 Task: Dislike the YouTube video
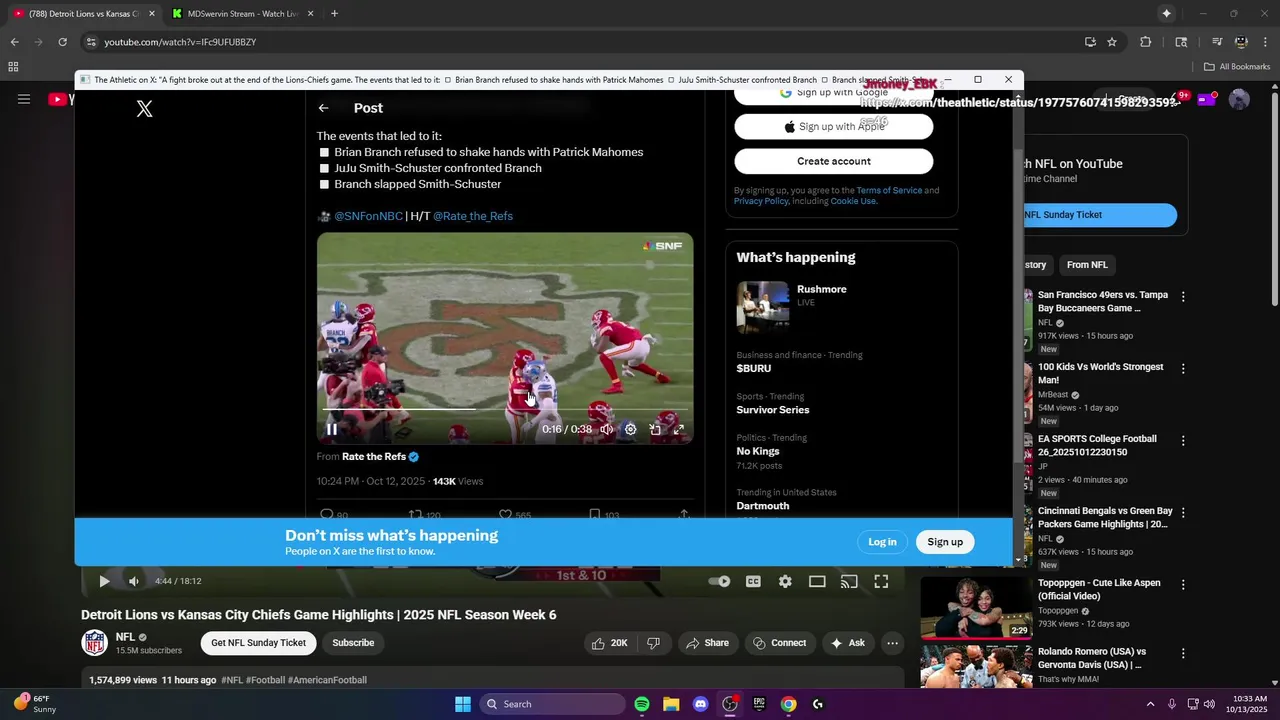click(x=654, y=643)
